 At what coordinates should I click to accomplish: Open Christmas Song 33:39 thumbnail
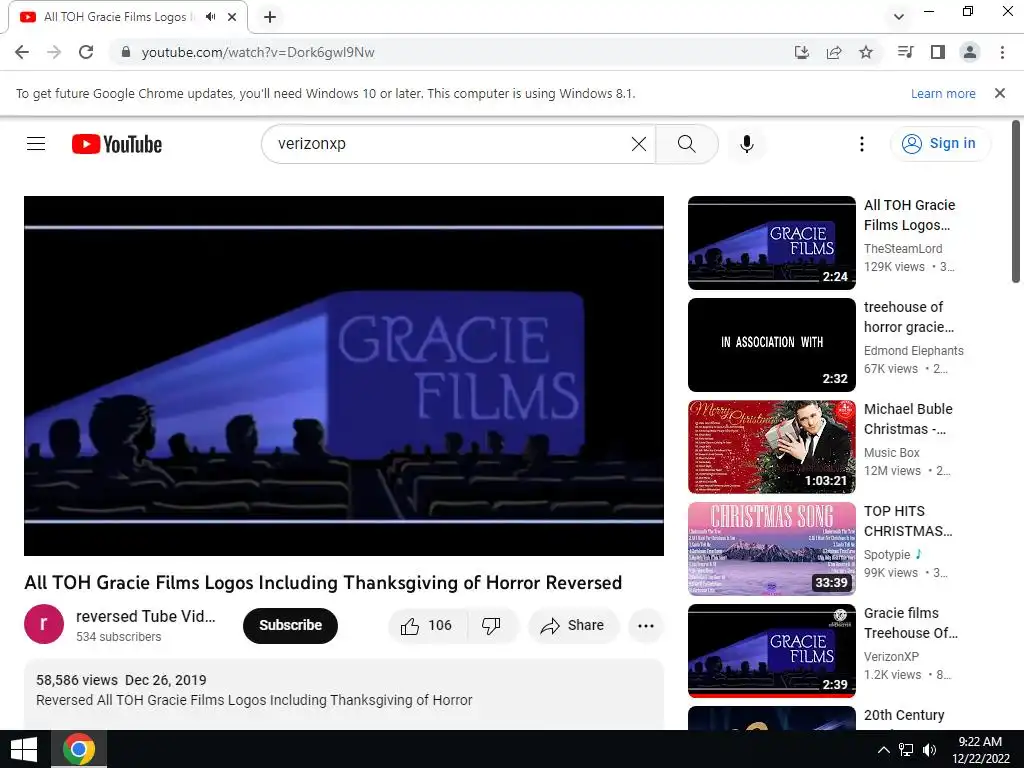coord(771,549)
